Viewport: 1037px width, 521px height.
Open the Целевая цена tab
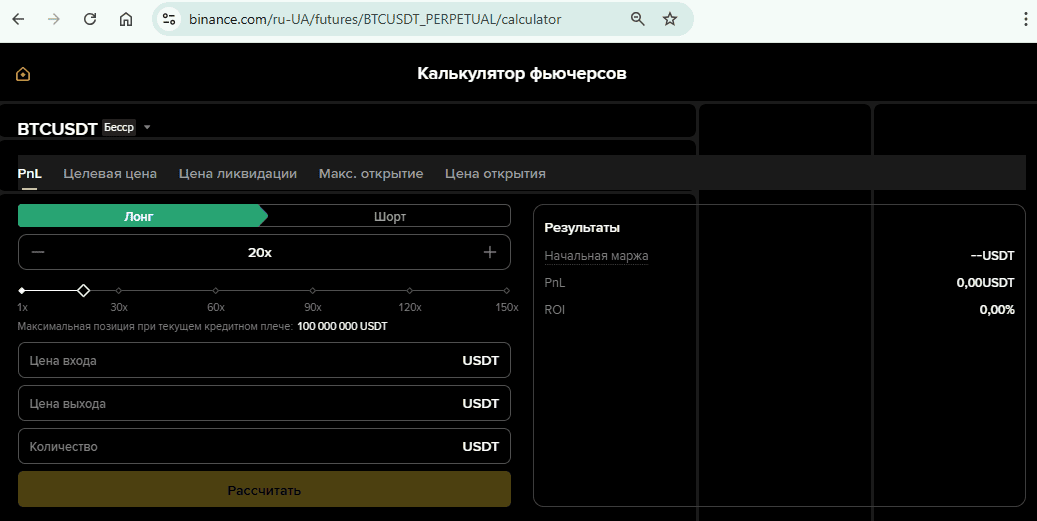tap(110, 174)
